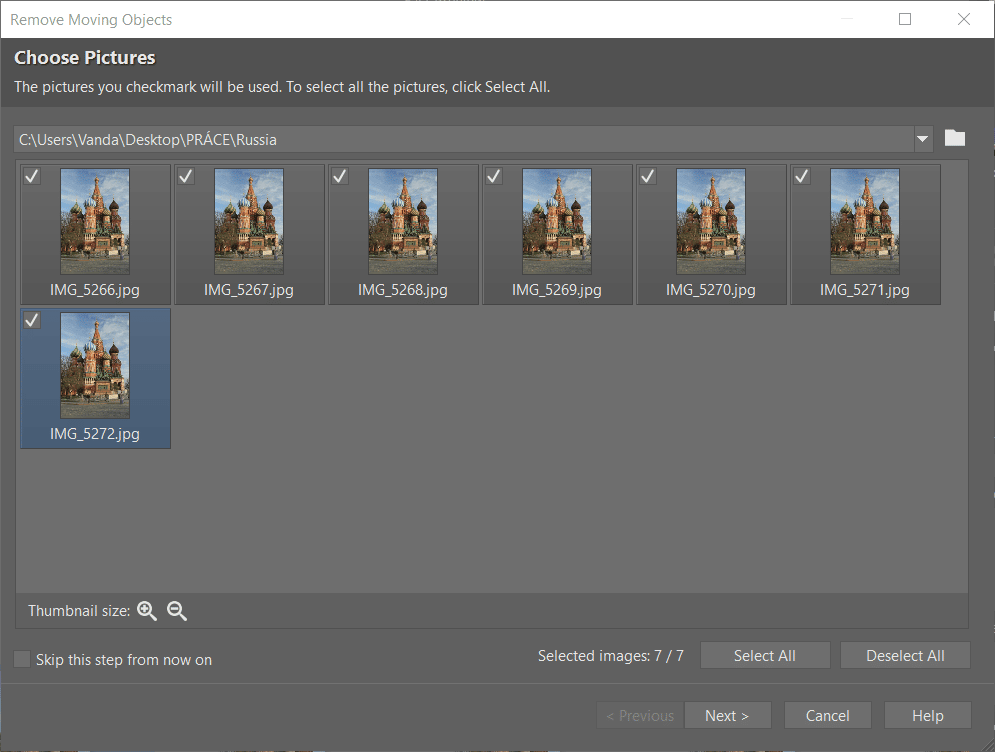Uncheck the IMG_5267.jpg checkbox
This screenshot has height=752, width=995.
pos(186,176)
